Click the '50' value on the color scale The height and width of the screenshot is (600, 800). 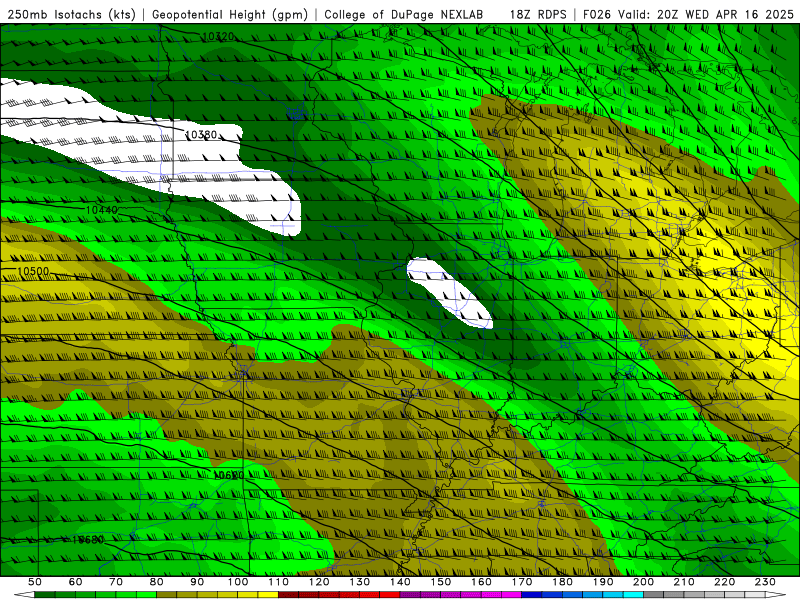35,582
